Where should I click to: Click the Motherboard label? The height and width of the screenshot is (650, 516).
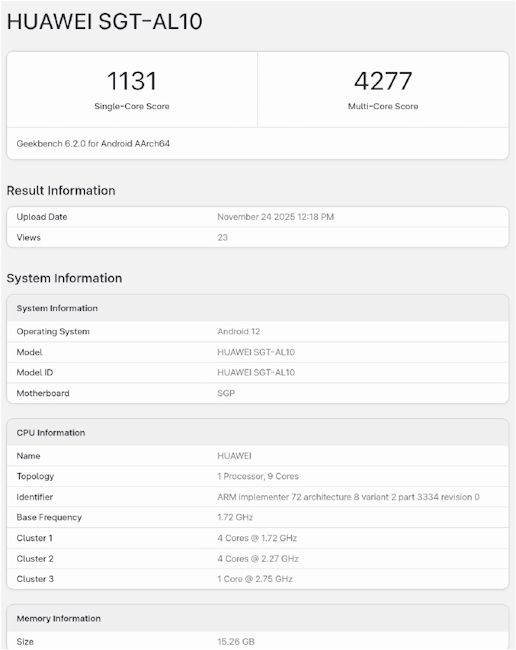pos(43,393)
